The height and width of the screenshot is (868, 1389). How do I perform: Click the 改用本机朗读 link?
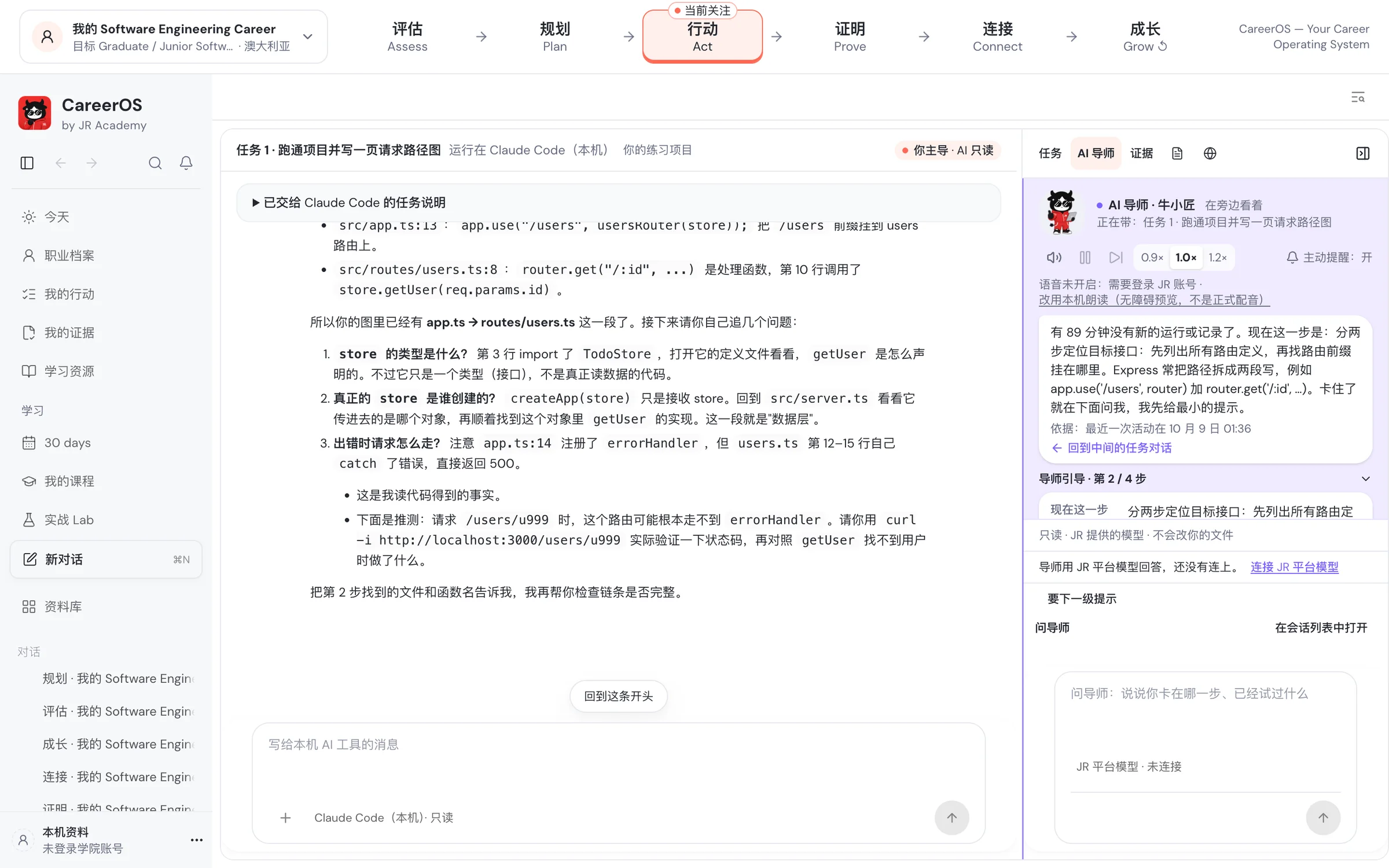[x=1153, y=300]
